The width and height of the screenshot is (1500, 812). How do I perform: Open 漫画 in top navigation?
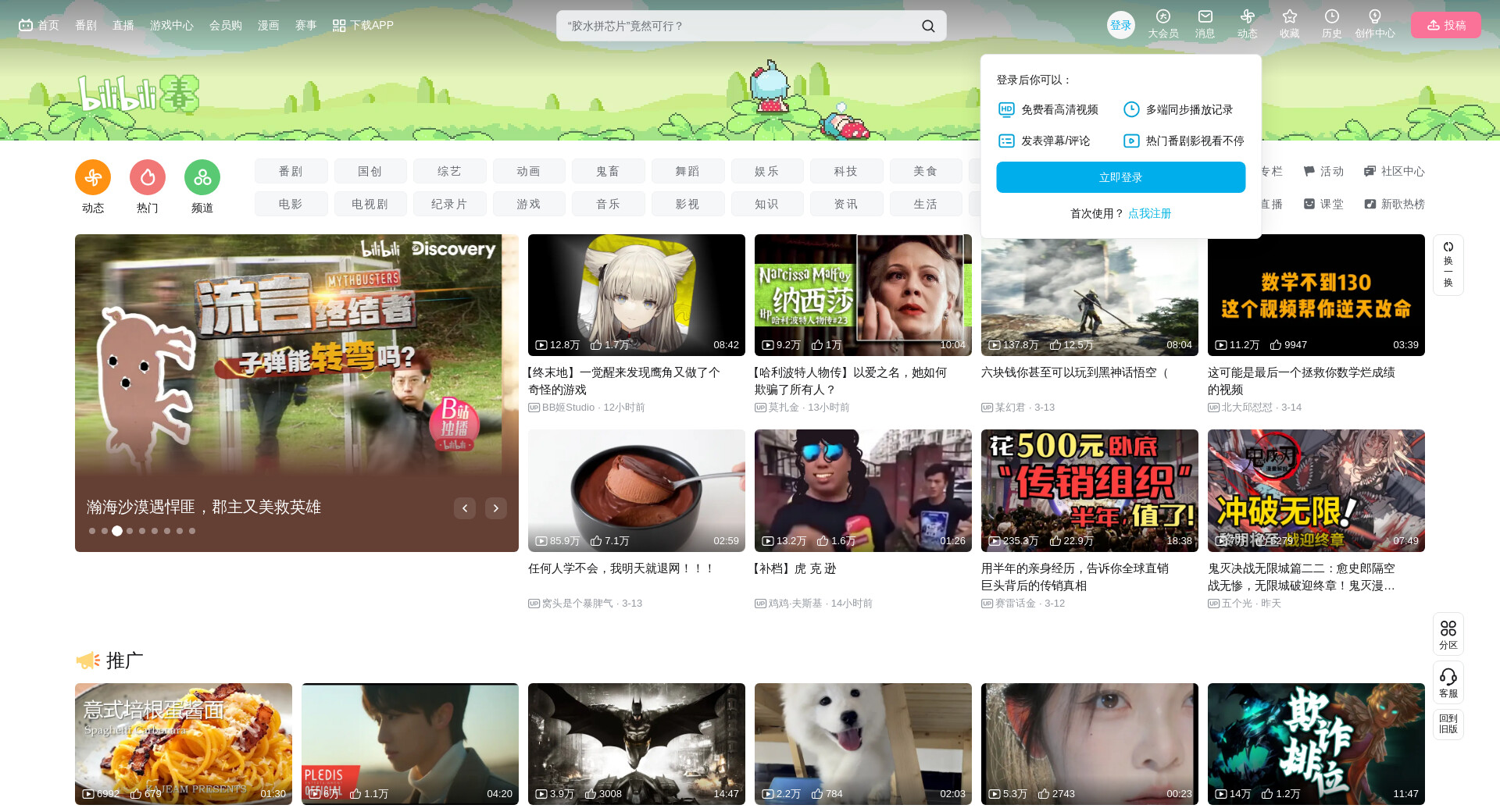[x=269, y=26]
